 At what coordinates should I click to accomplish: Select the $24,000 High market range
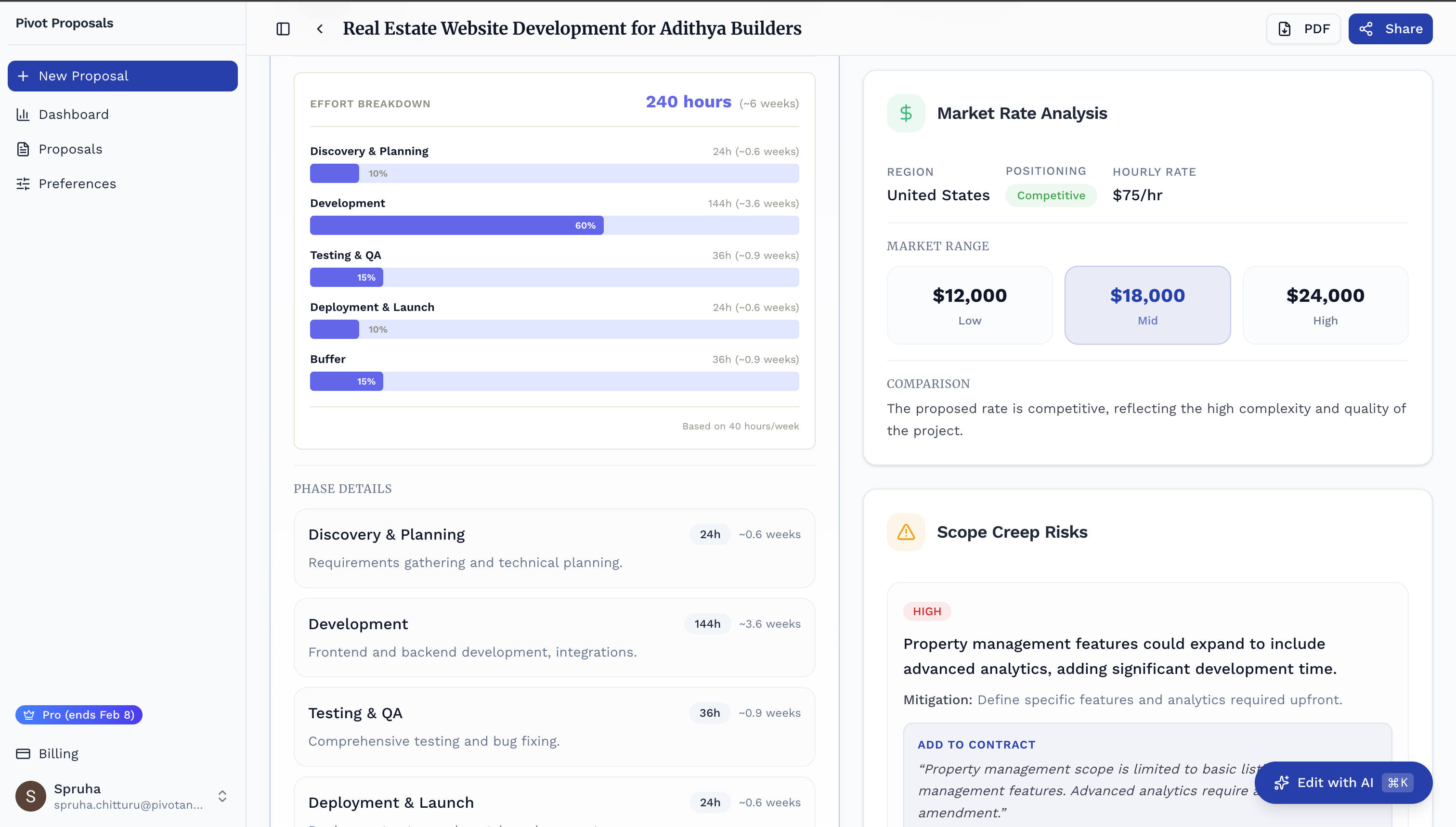click(1325, 305)
